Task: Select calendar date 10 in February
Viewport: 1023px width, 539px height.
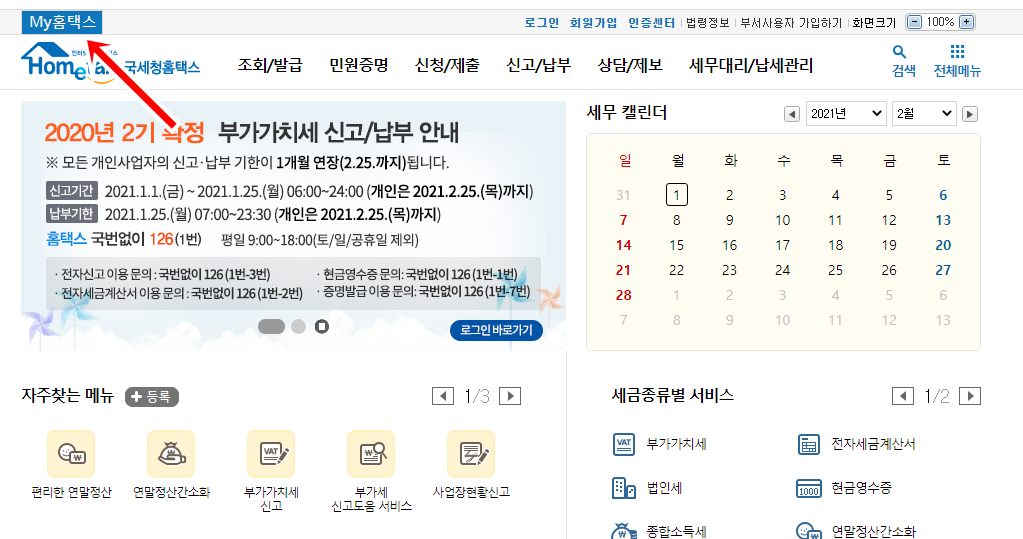Action: tap(783, 221)
